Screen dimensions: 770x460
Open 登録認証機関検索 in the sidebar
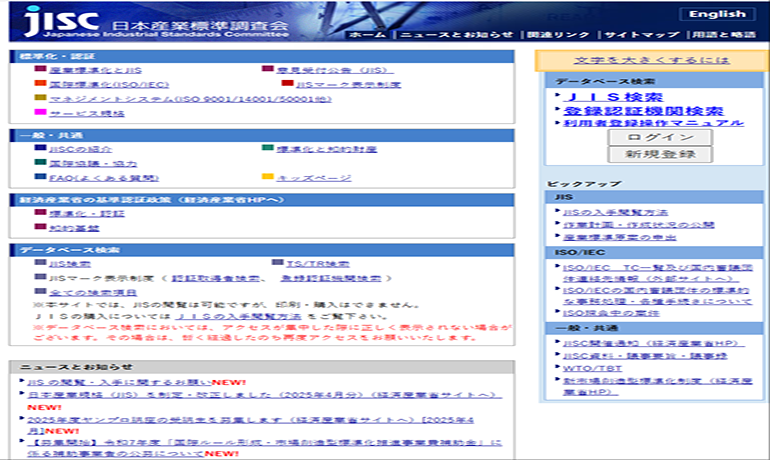[x=644, y=111]
